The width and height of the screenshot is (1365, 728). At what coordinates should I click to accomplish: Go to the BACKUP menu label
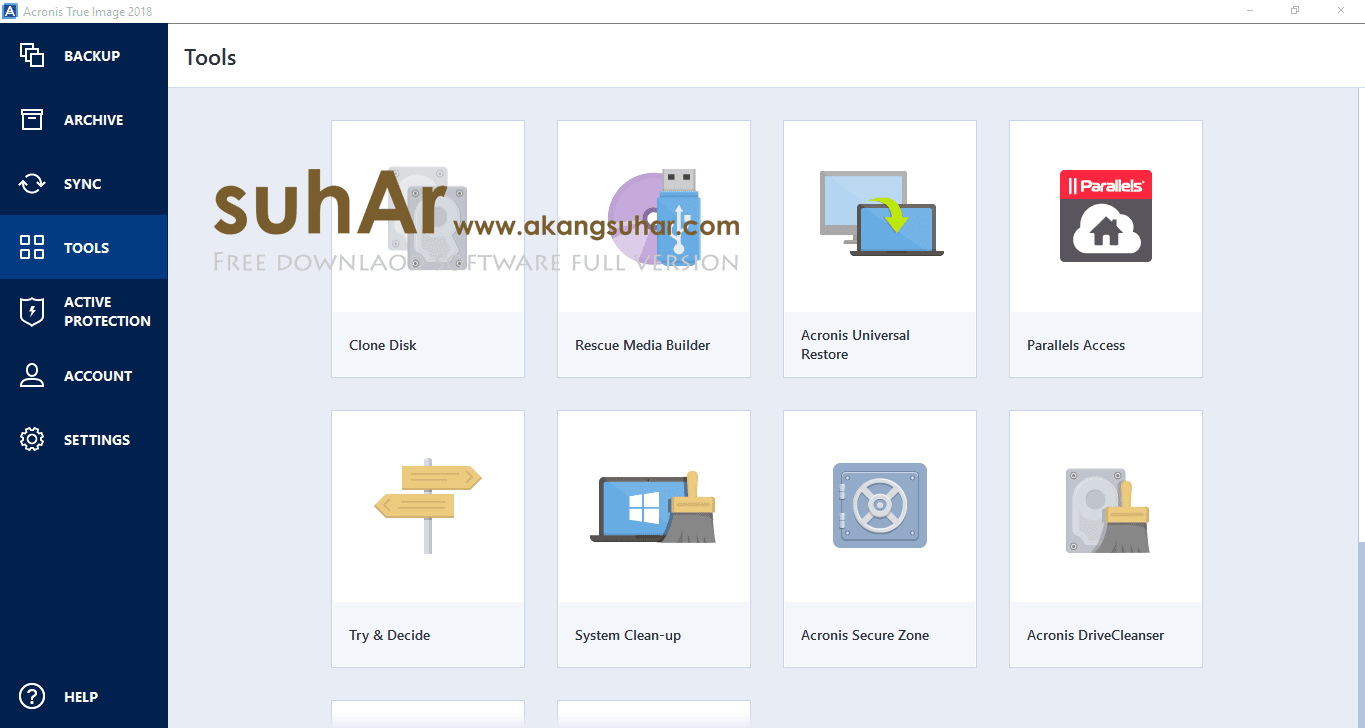click(92, 56)
